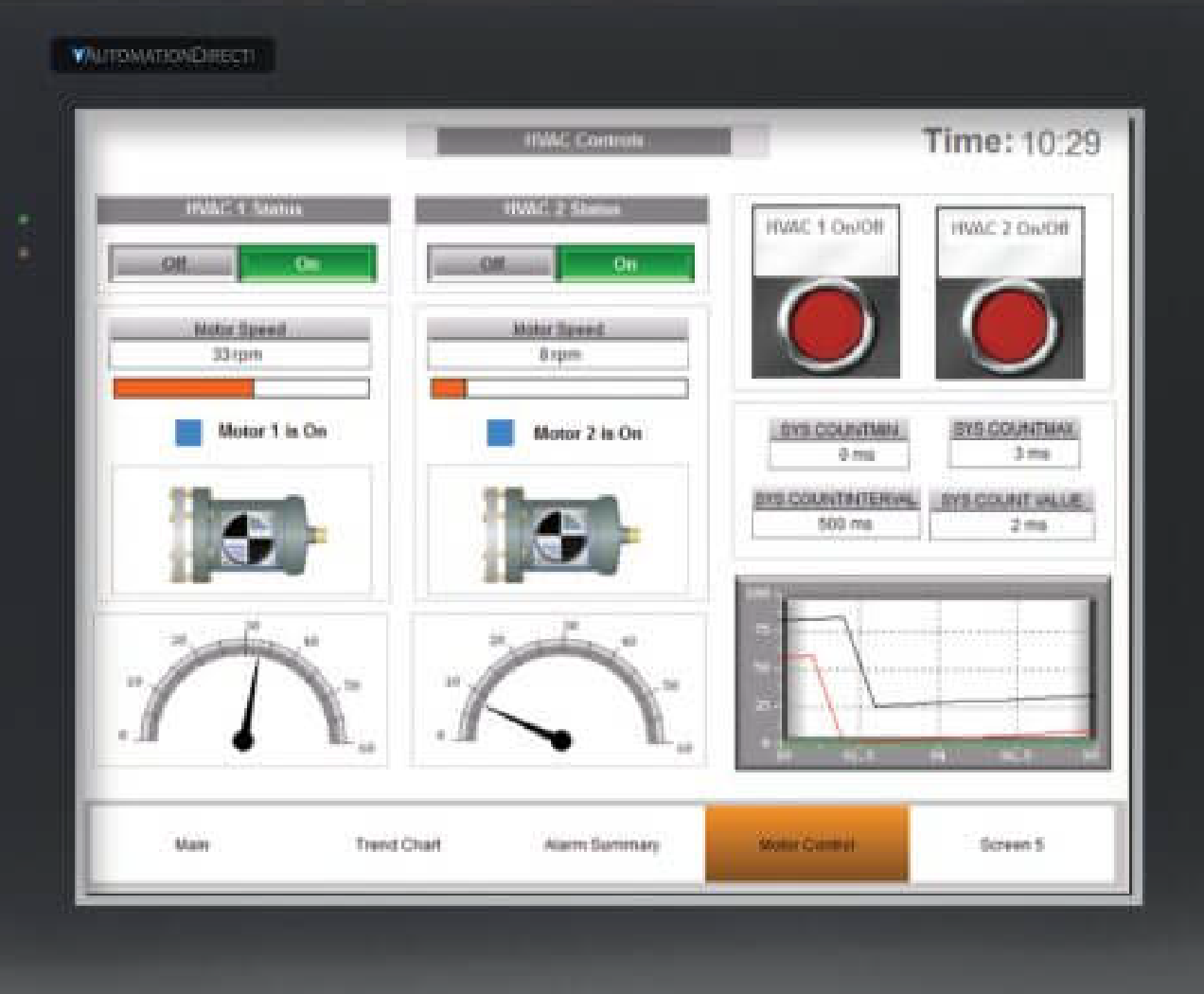Click the Motor Speed label under HVAC 1
1204x994 pixels.
pyautogui.click(x=239, y=329)
